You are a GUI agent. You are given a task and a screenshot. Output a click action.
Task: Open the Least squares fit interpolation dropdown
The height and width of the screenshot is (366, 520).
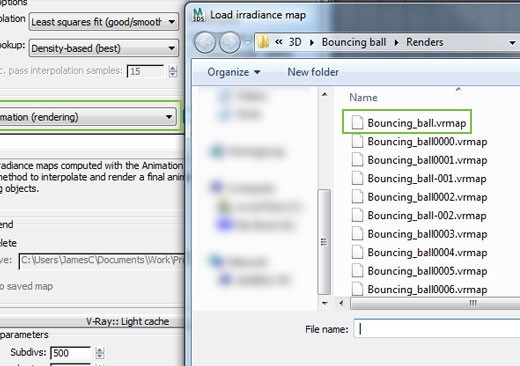pyautogui.click(x=104, y=22)
